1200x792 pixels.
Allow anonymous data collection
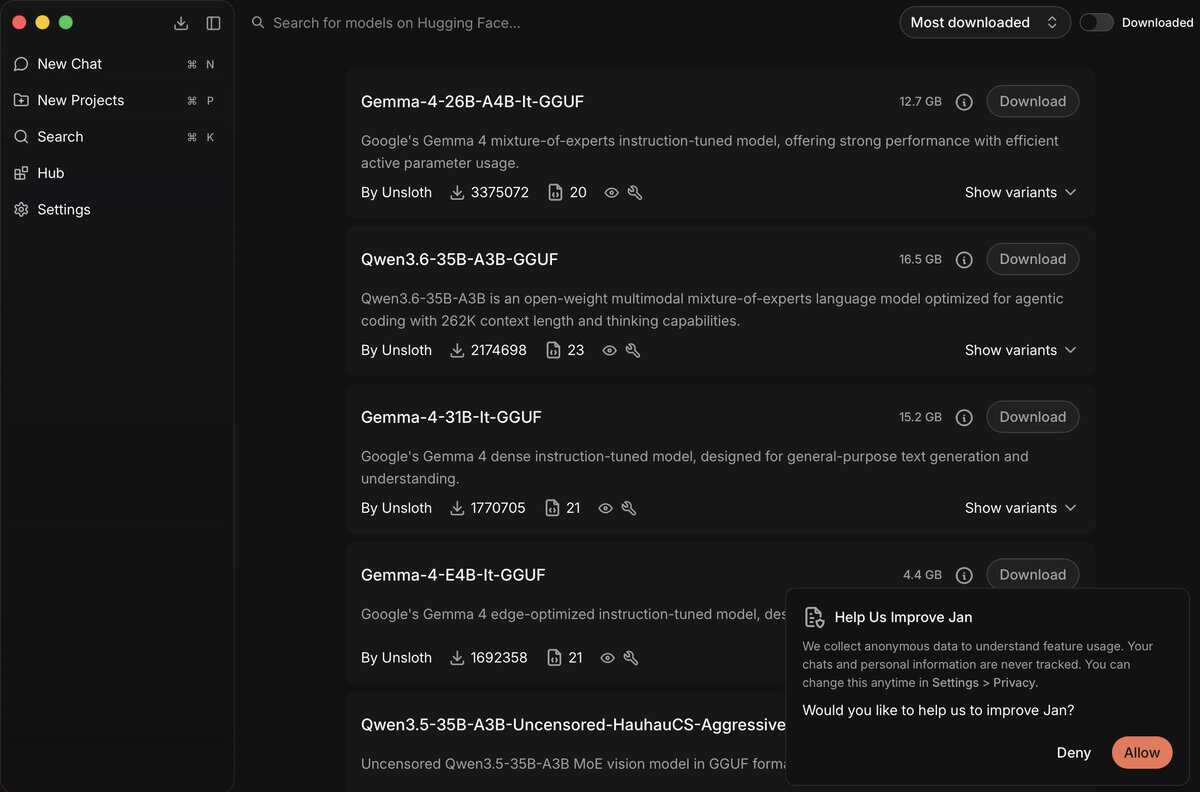[1141, 753]
